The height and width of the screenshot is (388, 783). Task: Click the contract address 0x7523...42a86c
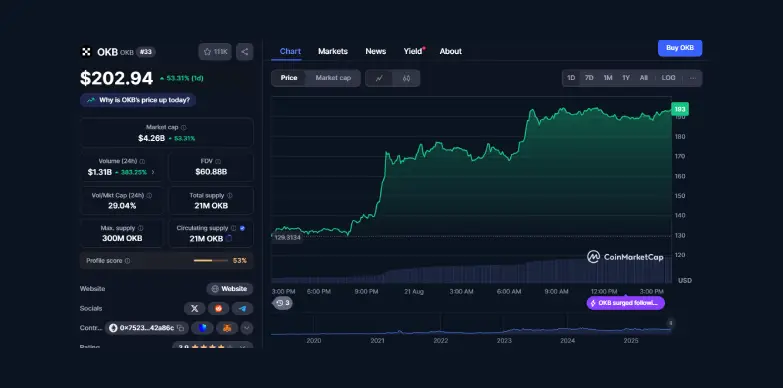tap(146, 328)
